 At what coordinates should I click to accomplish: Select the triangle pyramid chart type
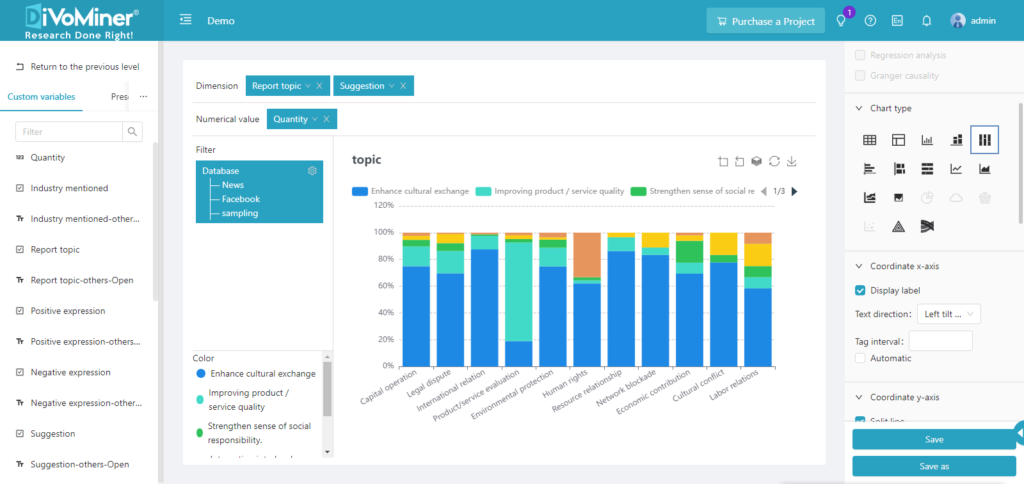tap(899, 226)
